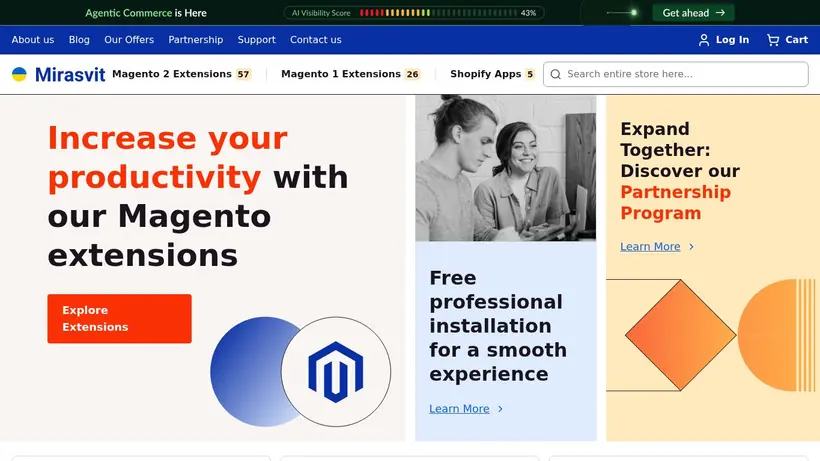The height and width of the screenshot is (461, 820).
Task: Click chevron beside installation Learn More
Action: [x=500, y=409]
